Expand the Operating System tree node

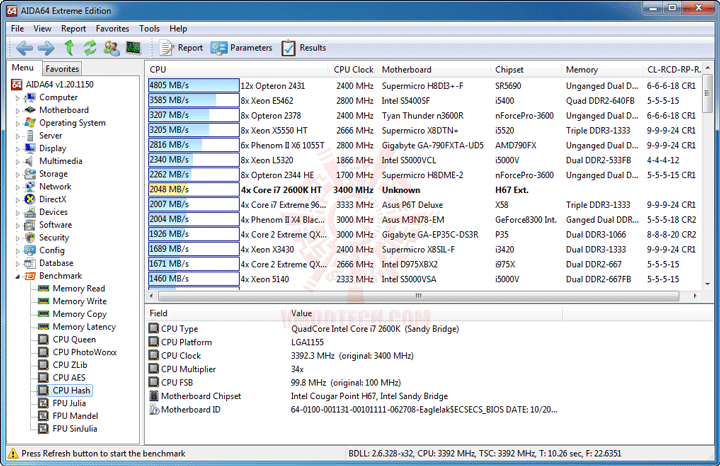click(17, 124)
